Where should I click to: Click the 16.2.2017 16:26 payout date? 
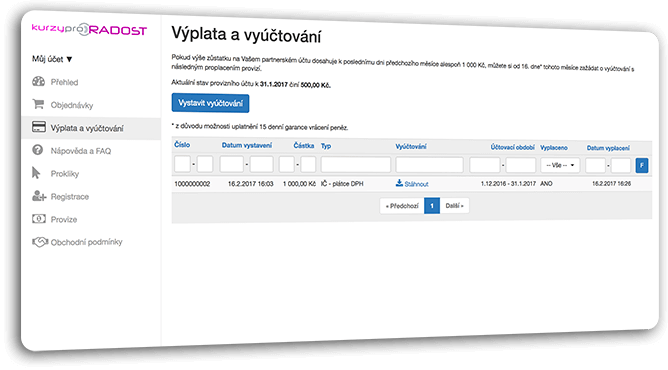pyautogui.click(x=611, y=184)
